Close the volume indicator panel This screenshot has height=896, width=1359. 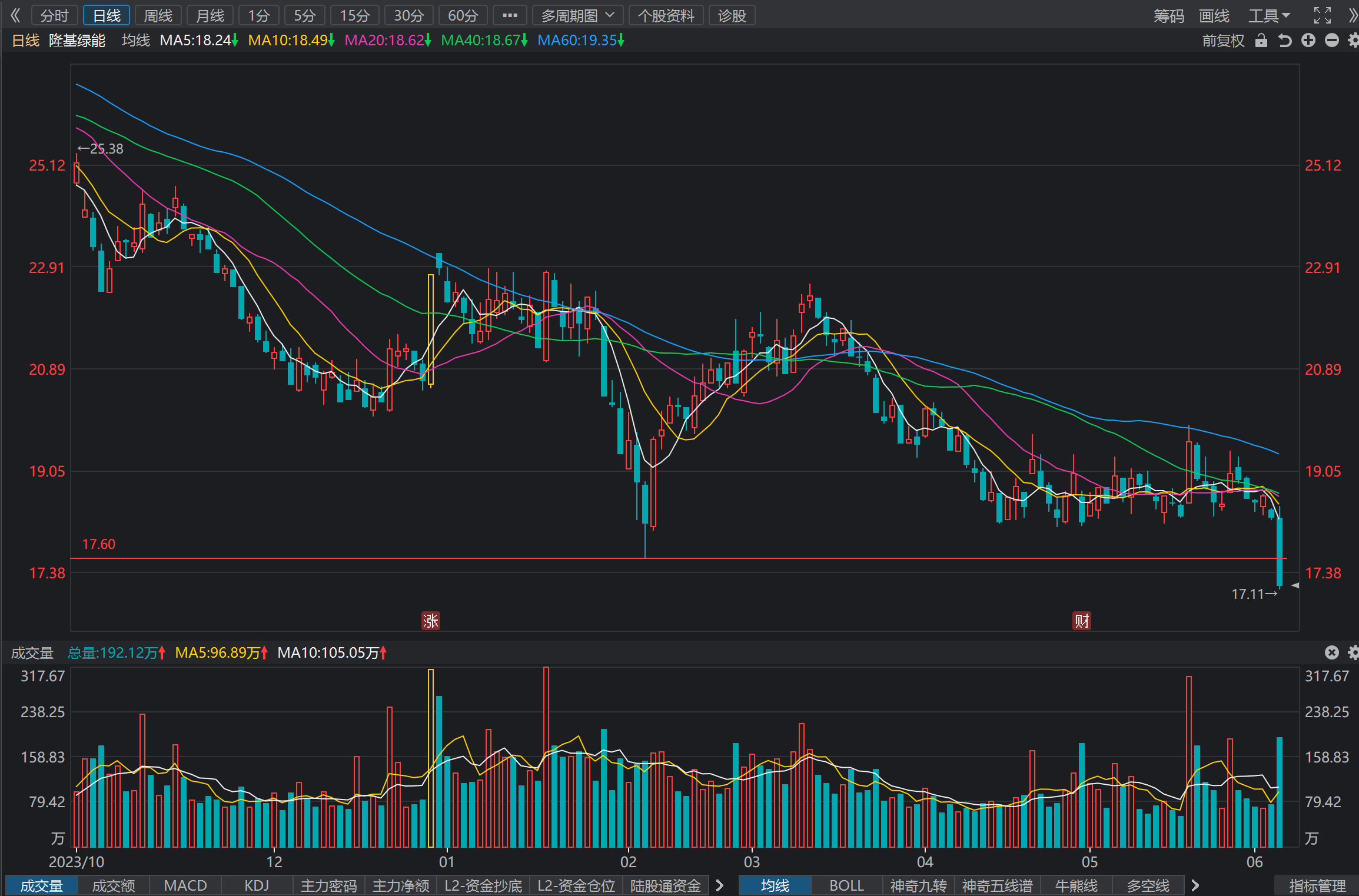click(1331, 652)
